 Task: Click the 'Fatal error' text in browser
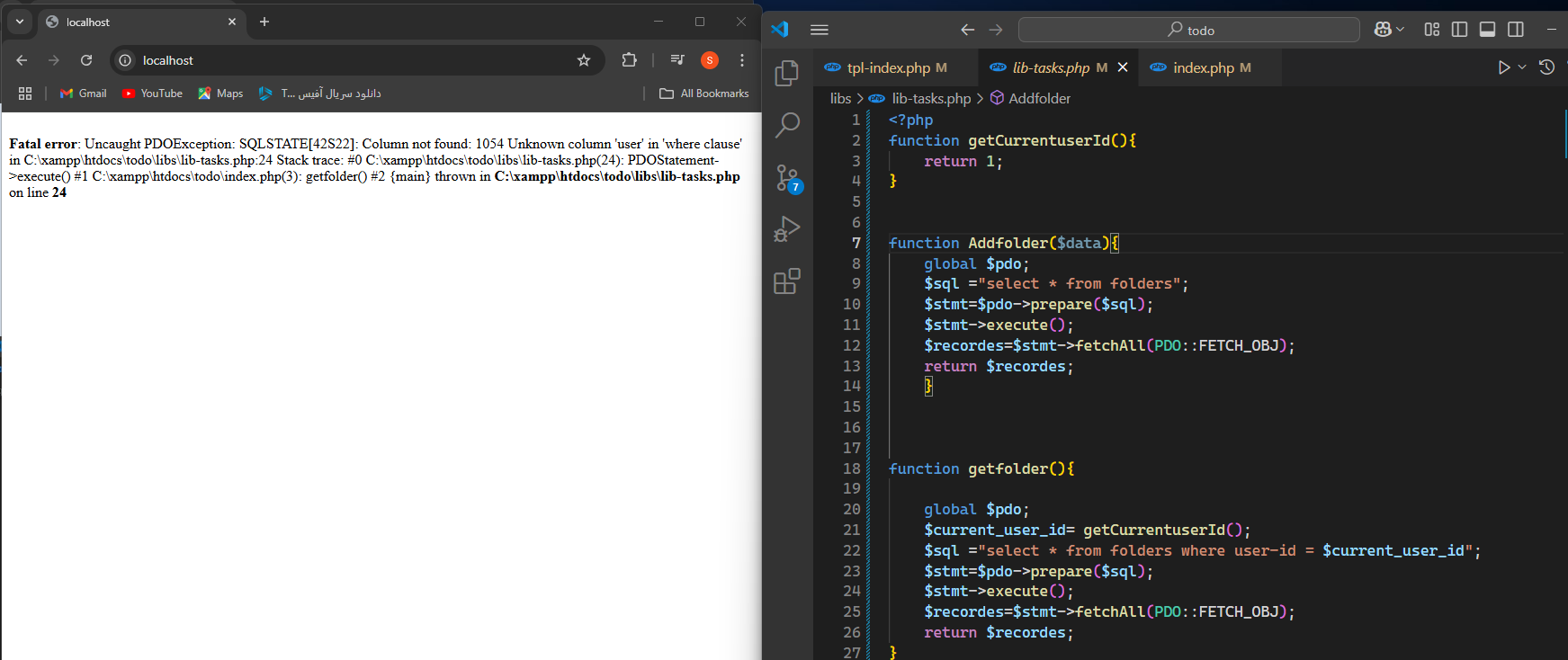[x=43, y=144]
